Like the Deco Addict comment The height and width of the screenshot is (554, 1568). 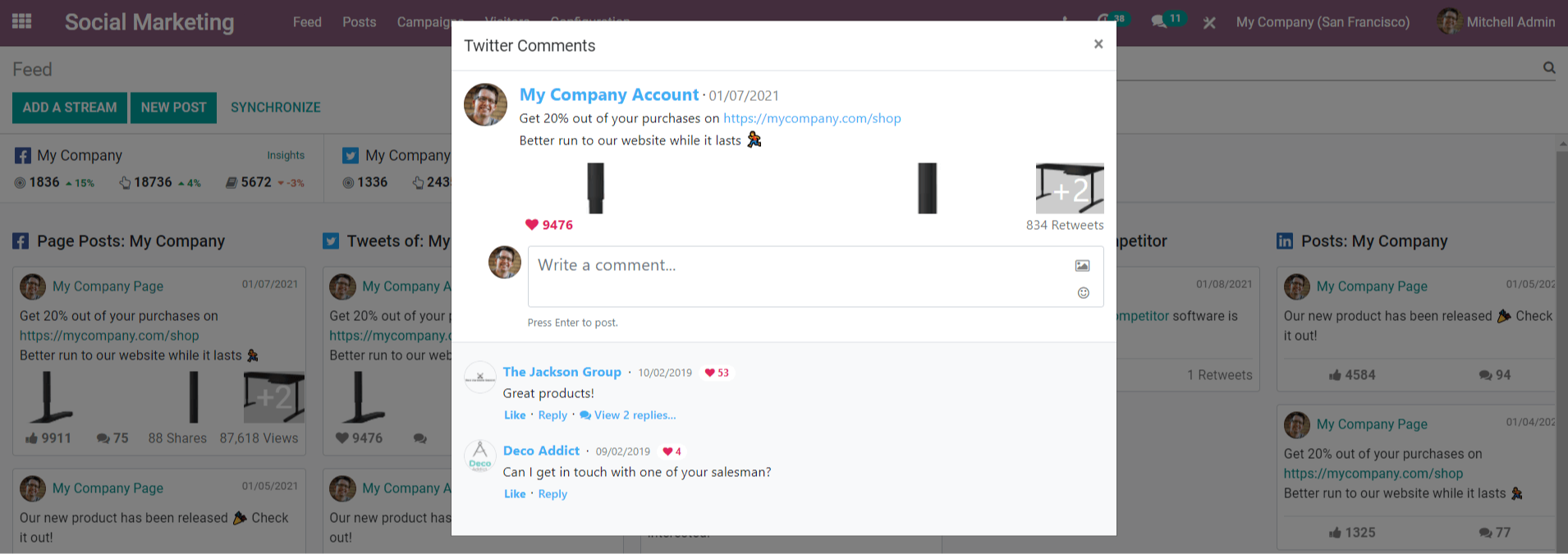click(x=515, y=494)
